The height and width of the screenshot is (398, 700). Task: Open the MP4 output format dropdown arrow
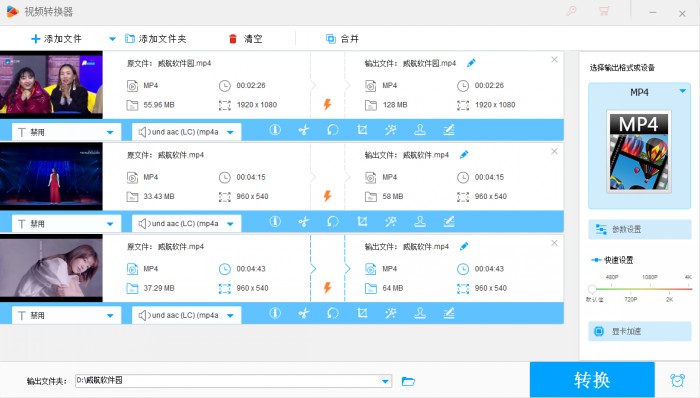click(x=683, y=91)
